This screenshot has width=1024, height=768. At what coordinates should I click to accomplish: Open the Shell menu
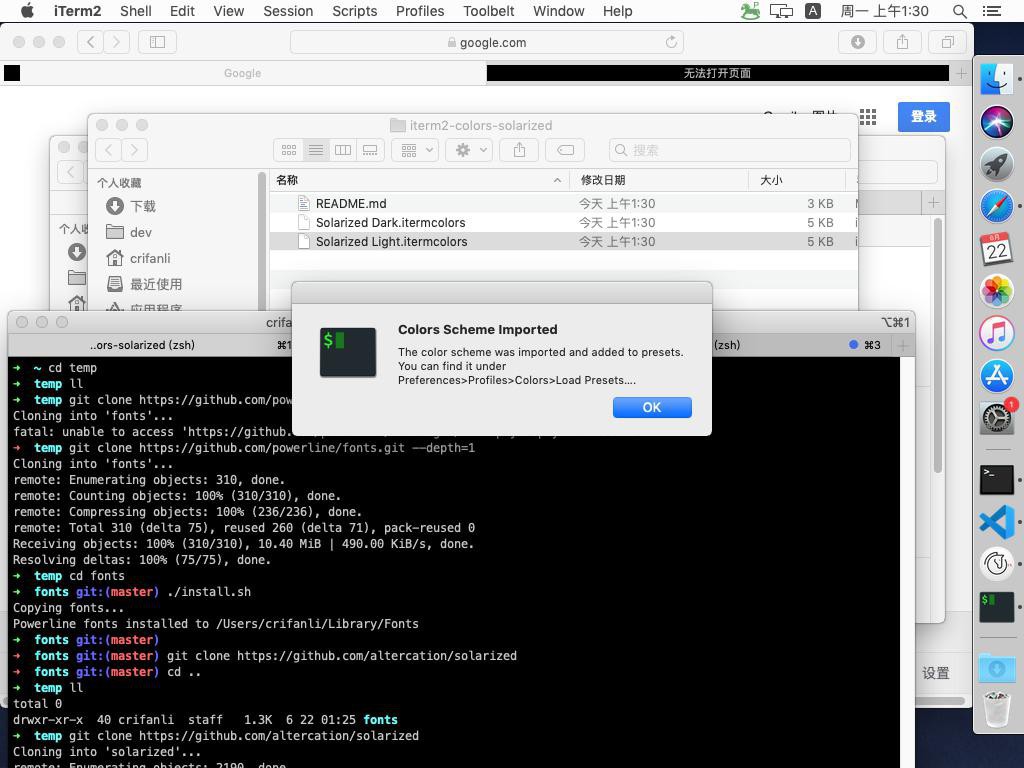pyautogui.click(x=136, y=11)
